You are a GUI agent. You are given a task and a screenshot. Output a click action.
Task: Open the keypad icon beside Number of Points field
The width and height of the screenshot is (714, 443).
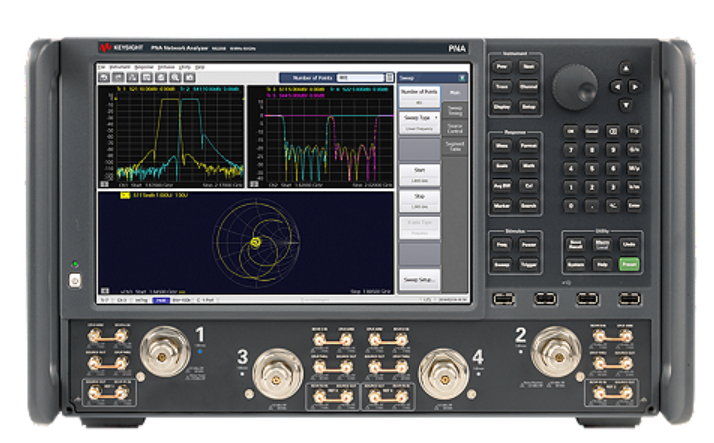390,78
